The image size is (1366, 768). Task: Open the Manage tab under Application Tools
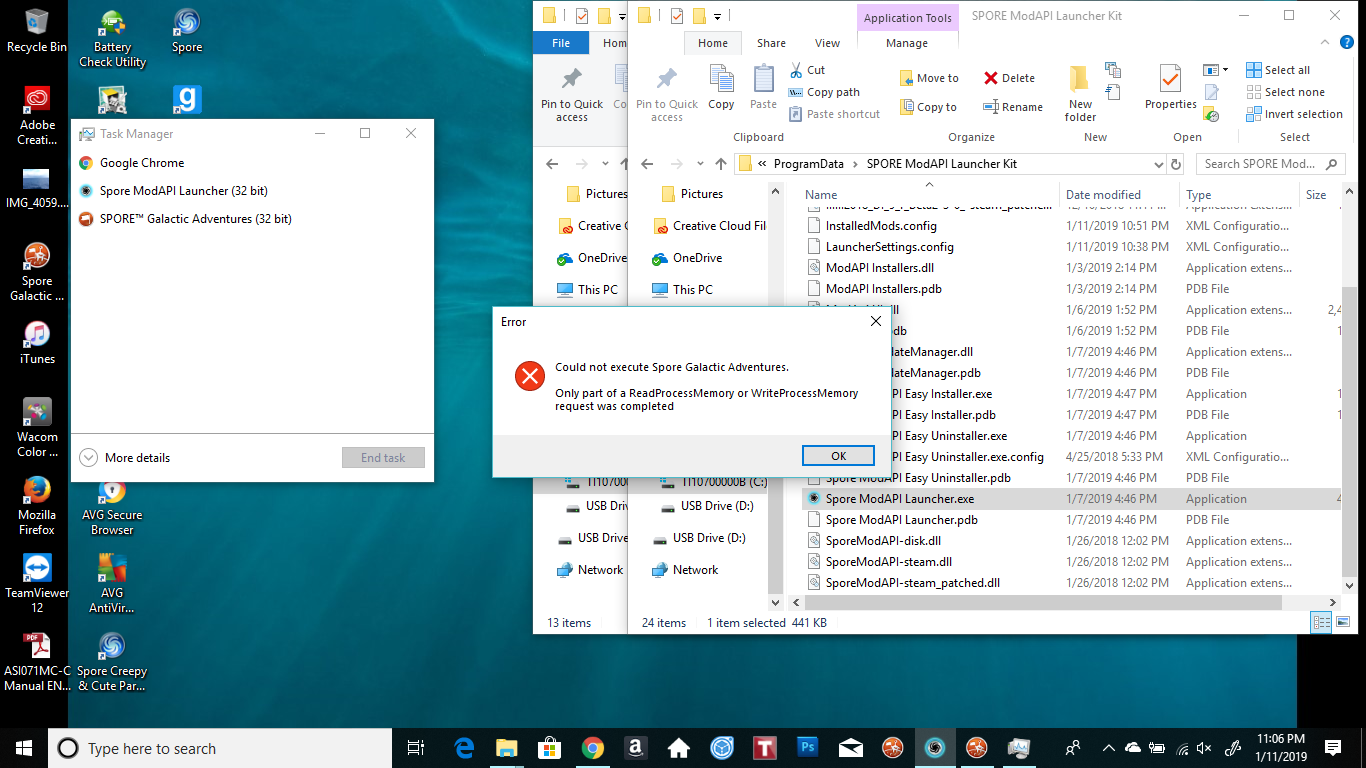coord(907,43)
